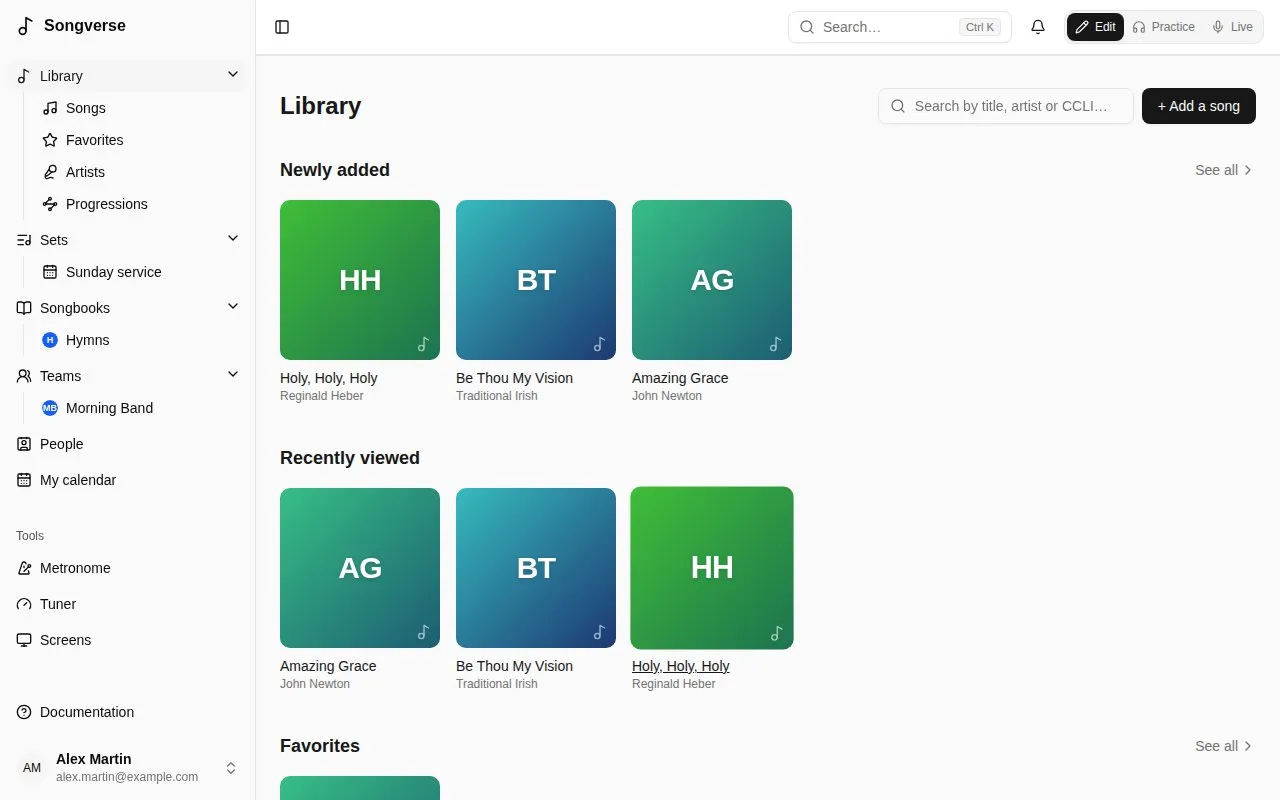
Task: Click the Progressions icon in sidebar
Action: point(50,204)
